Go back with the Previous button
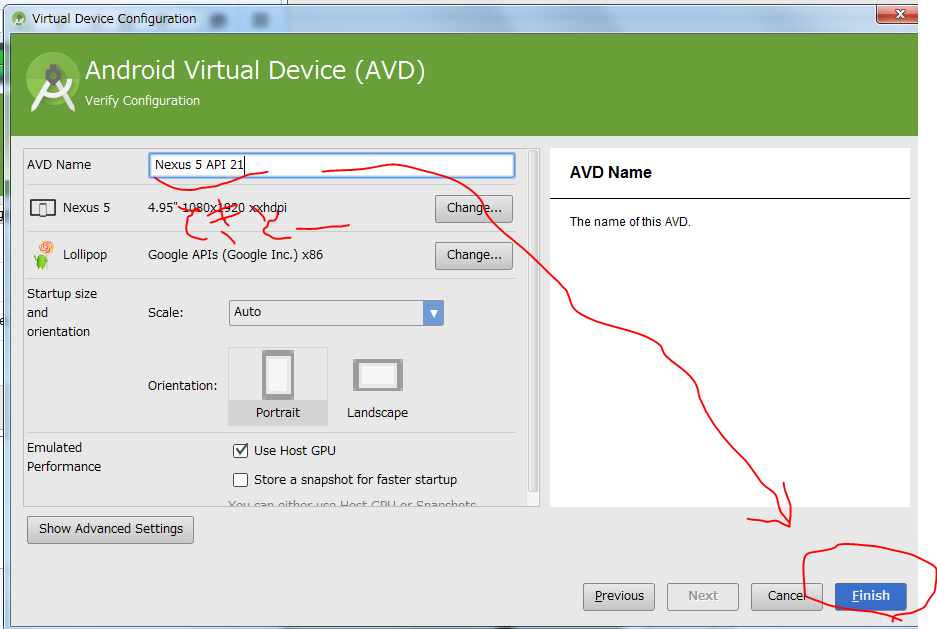Image resolution: width=937 pixels, height=629 pixels. [x=619, y=596]
